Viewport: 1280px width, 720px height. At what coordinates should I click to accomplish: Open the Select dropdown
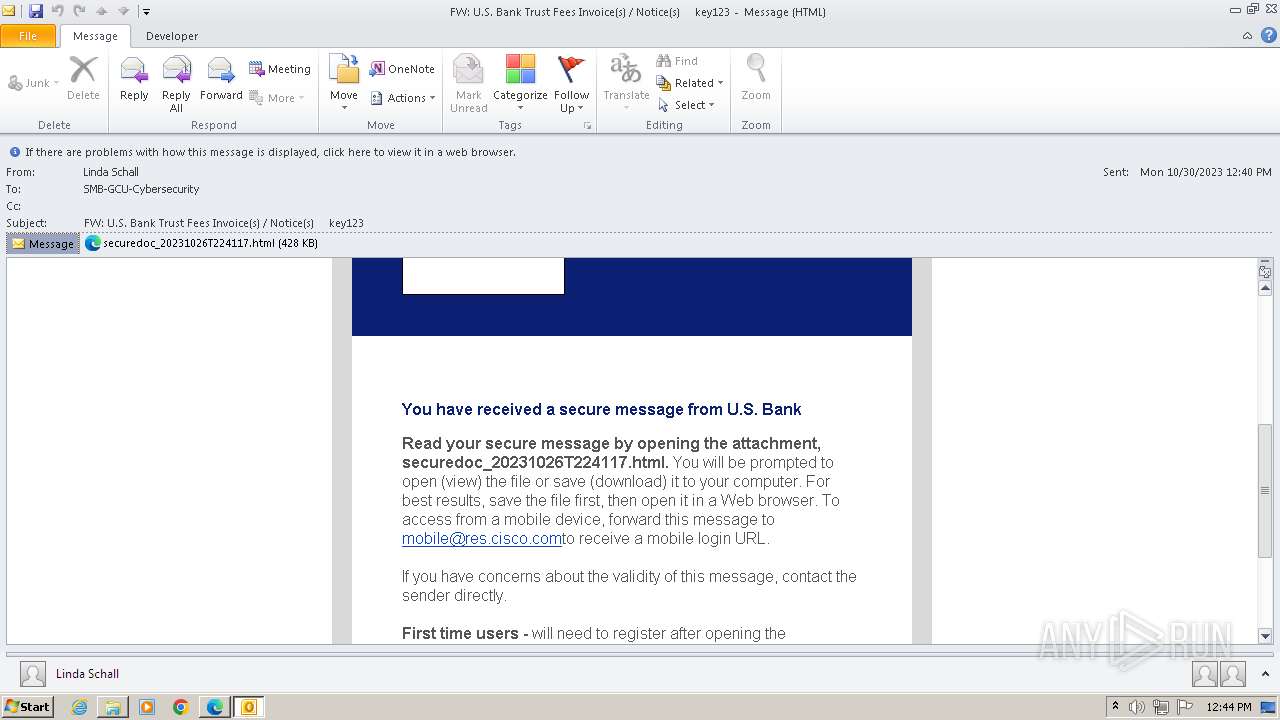click(x=686, y=105)
